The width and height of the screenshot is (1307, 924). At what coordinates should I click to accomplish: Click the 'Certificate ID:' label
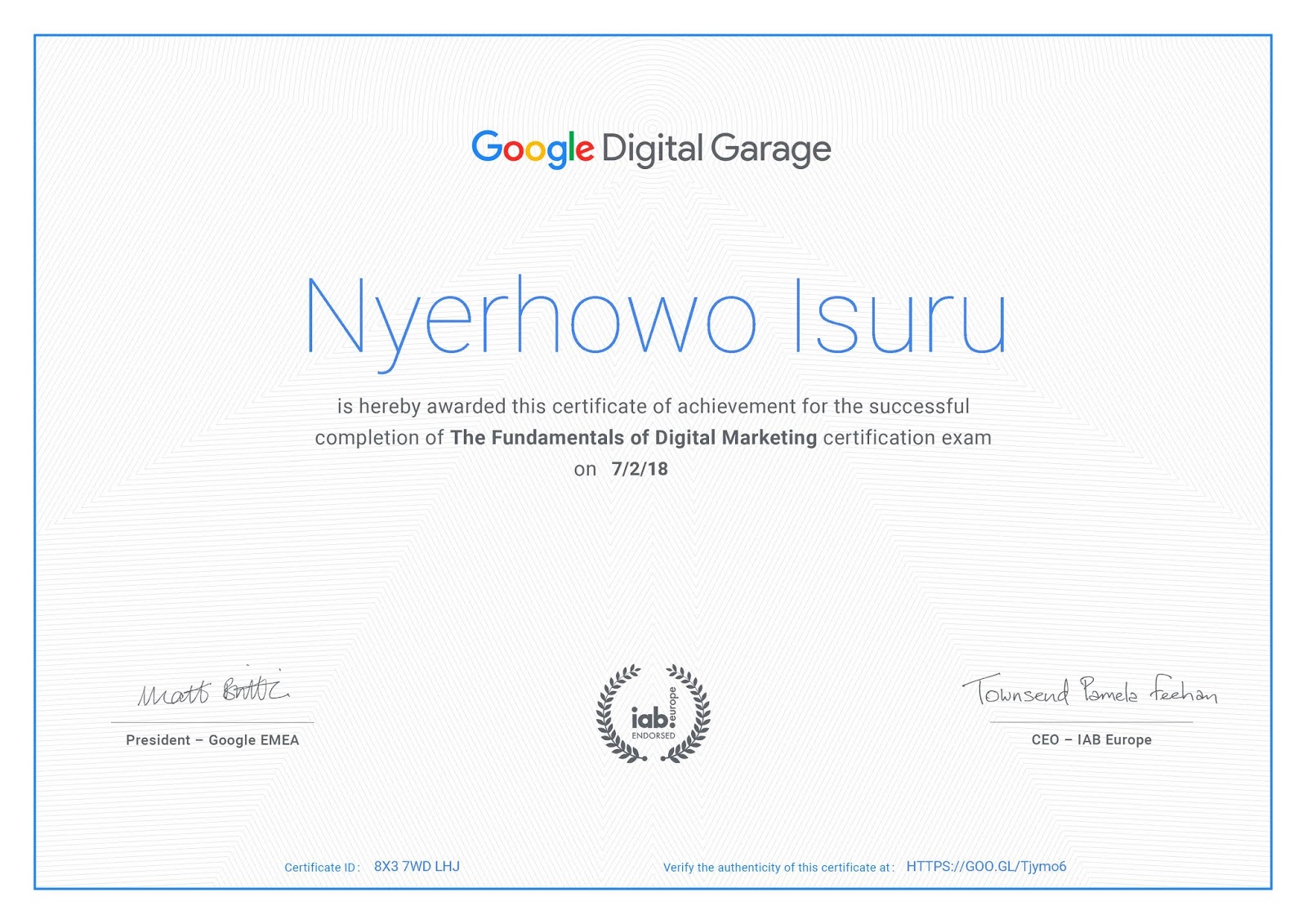coord(322,868)
